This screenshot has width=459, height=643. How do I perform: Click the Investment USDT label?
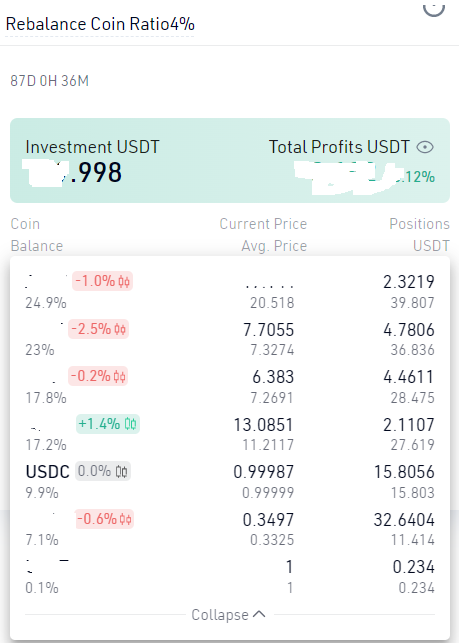click(x=92, y=147)
